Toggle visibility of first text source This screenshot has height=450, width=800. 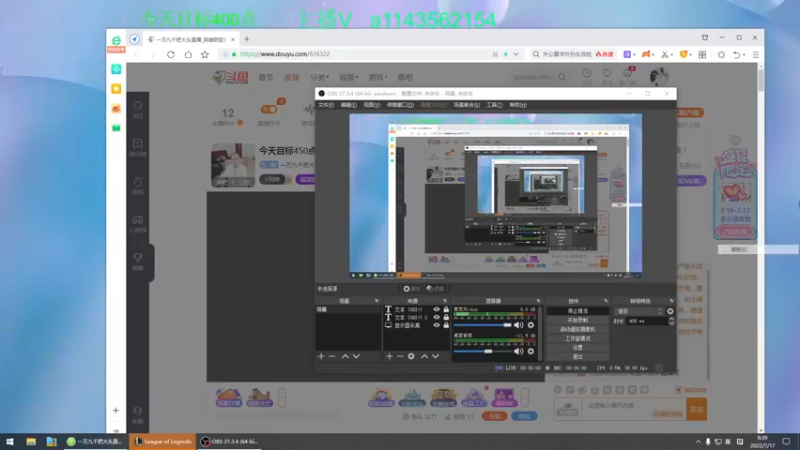[x=436, y=309]
